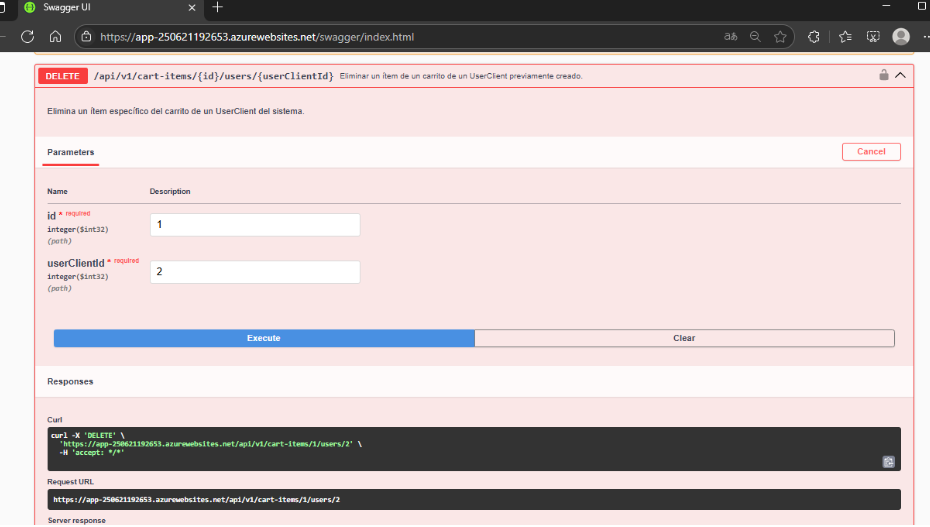Clear the request responses
This screenshot has height=527, width=930.
pyautogui.click(x=684, y=338)
